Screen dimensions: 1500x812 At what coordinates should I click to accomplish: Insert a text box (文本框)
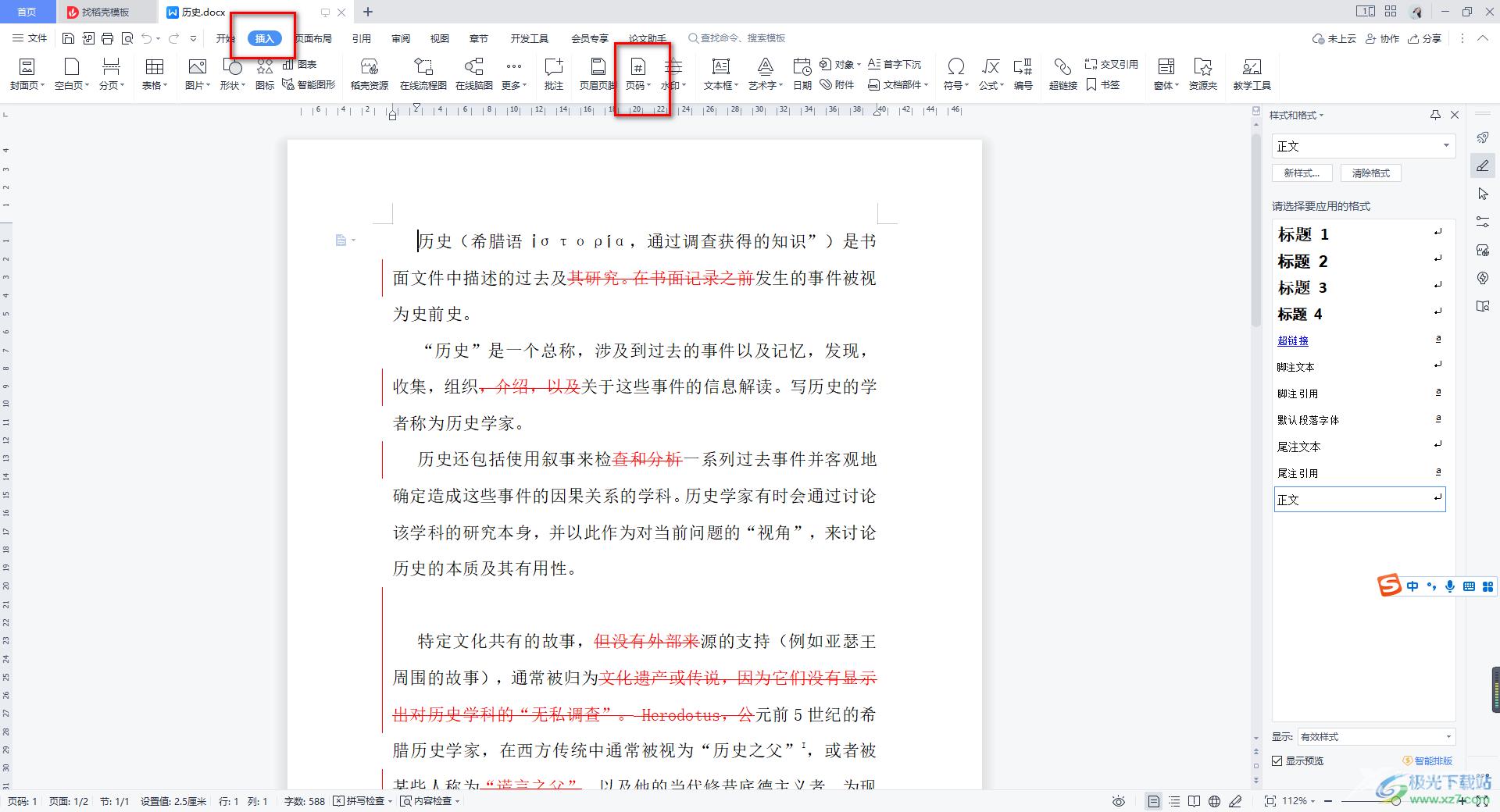tap(720, 74)
